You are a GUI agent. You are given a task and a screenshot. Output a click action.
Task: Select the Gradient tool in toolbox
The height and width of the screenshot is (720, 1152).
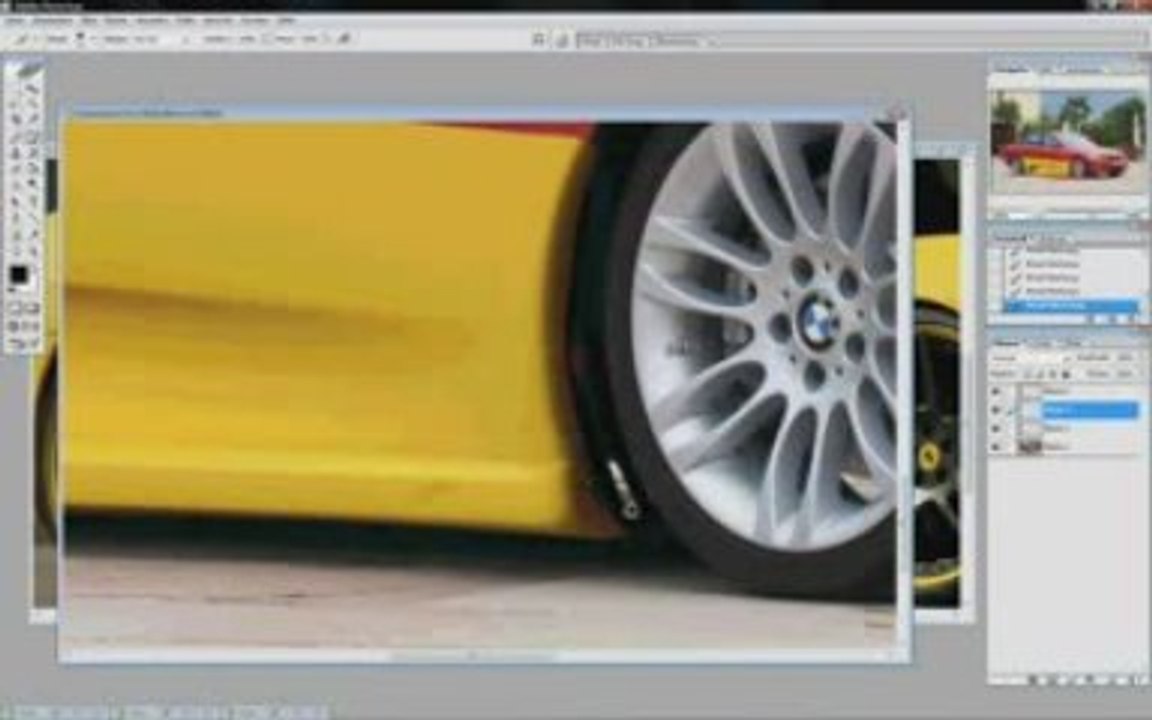pyautogui.click(x=32, y=168)
